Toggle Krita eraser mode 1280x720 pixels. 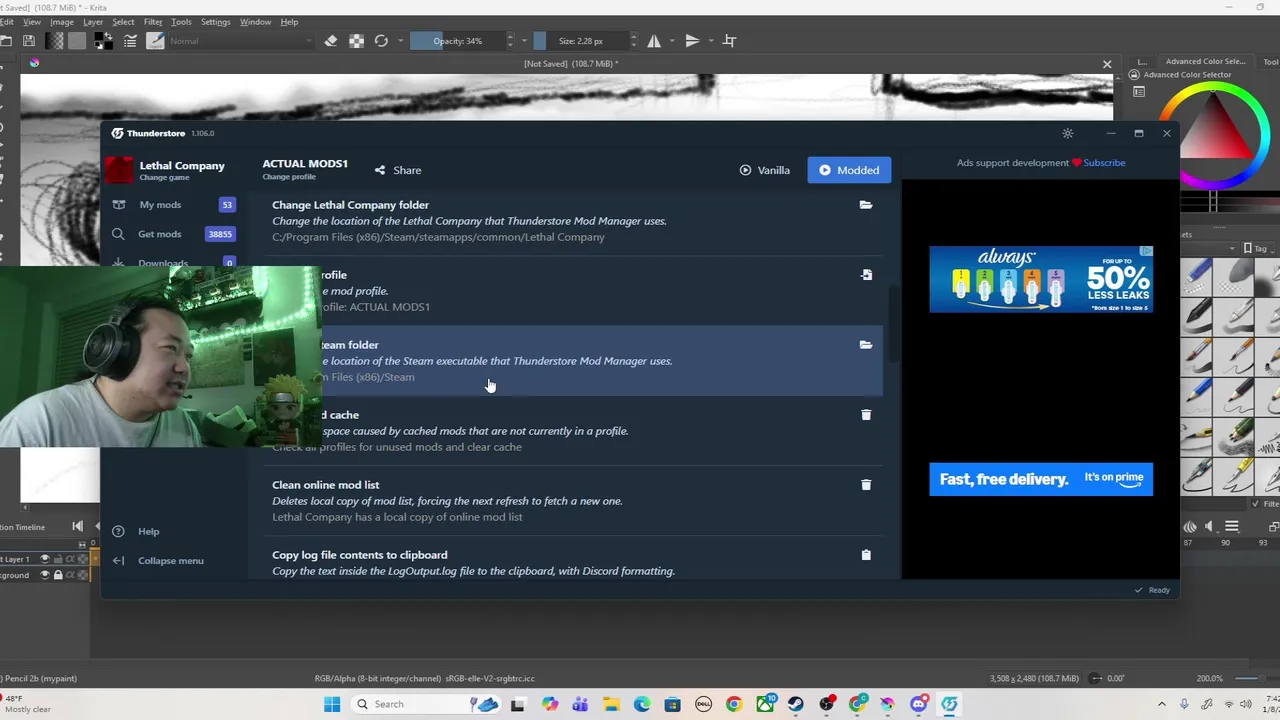coord(331,41)
